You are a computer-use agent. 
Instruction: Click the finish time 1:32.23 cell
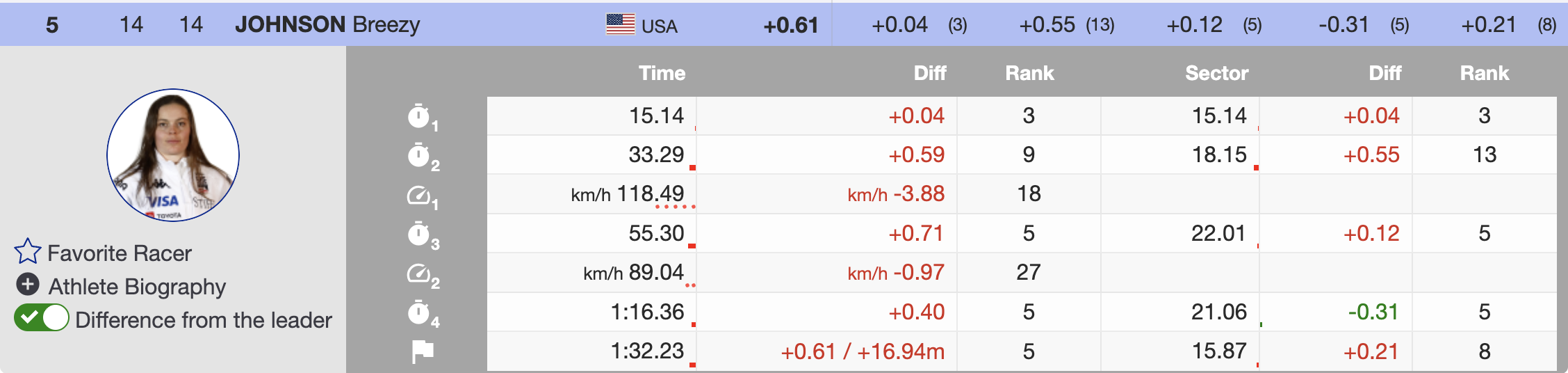(647, 351)
